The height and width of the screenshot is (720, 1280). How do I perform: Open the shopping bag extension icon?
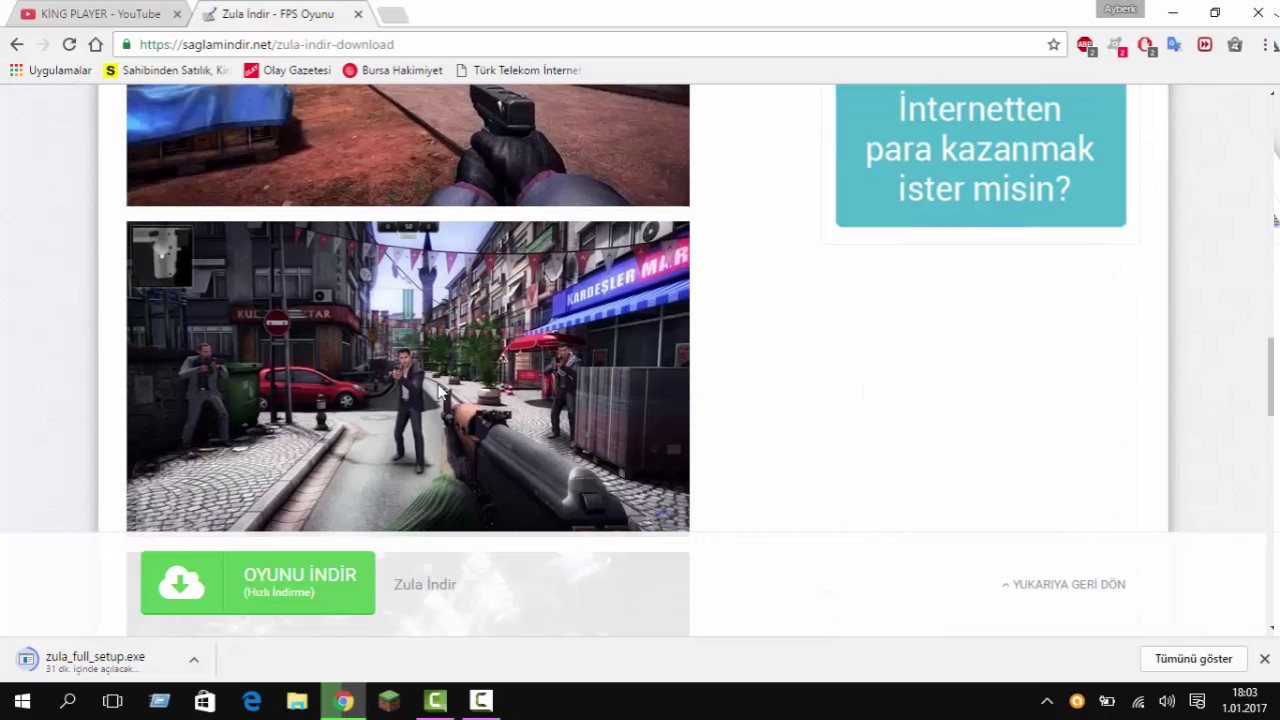[x=1235, y=45]
